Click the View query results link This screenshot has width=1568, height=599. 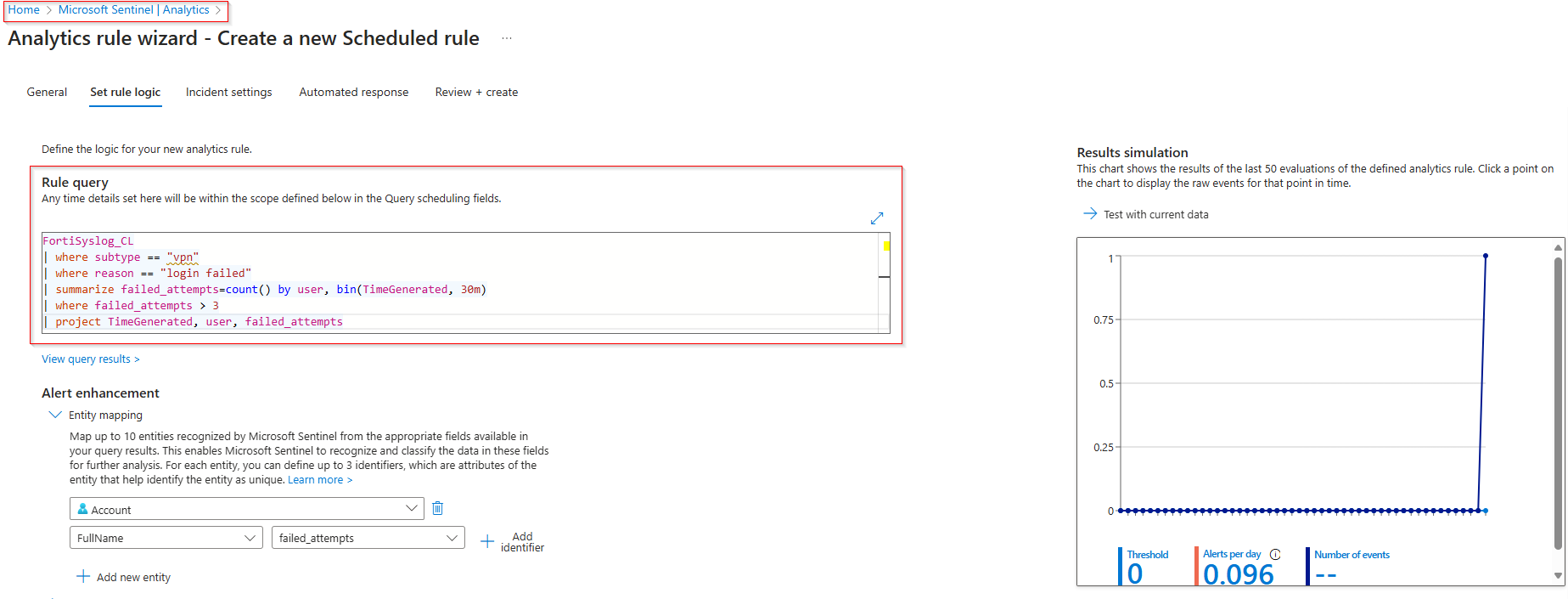[90, 359]
